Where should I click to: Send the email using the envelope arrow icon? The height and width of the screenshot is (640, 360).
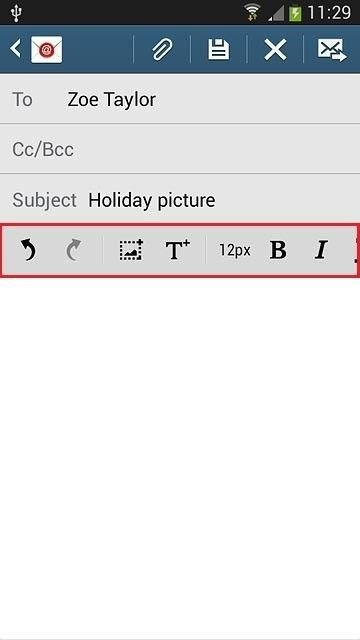point(332,50)
